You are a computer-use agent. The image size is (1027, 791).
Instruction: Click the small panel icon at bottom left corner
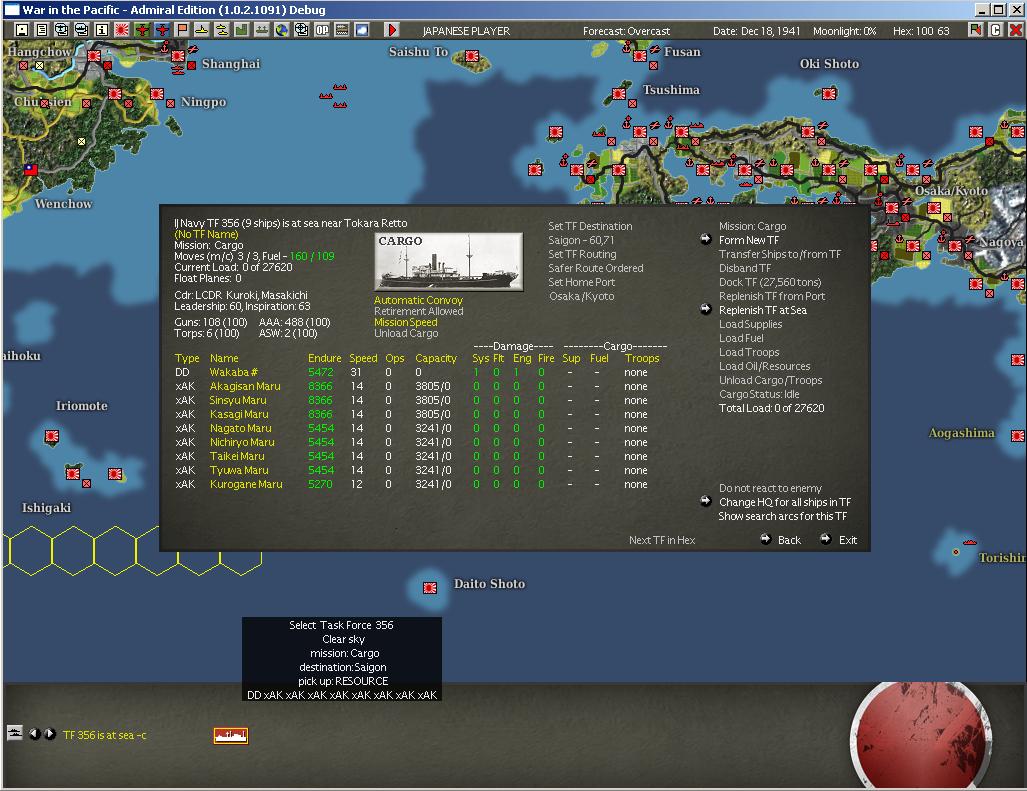coord(14,733)
